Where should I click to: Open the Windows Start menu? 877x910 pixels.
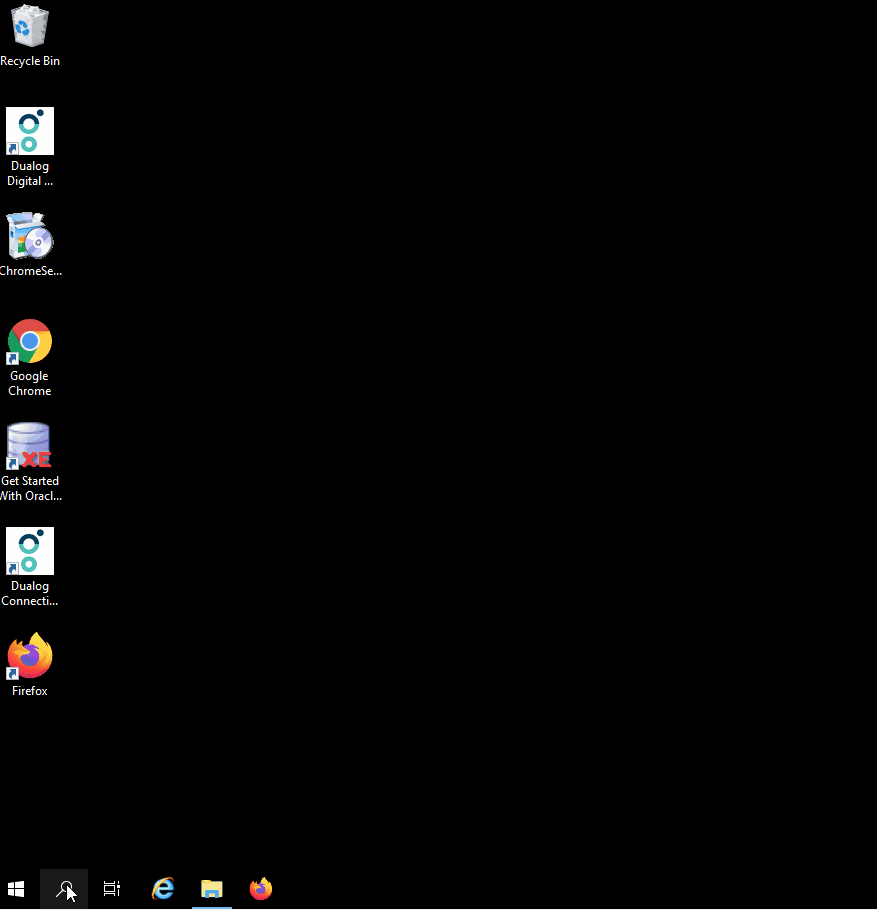click(16, 889)
